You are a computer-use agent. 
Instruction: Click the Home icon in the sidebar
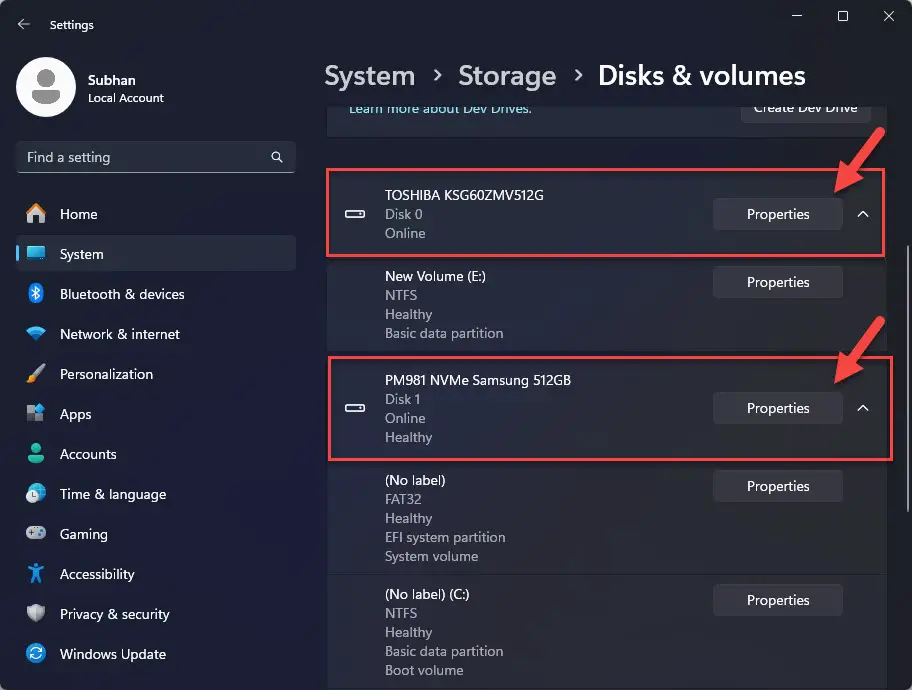37,214
